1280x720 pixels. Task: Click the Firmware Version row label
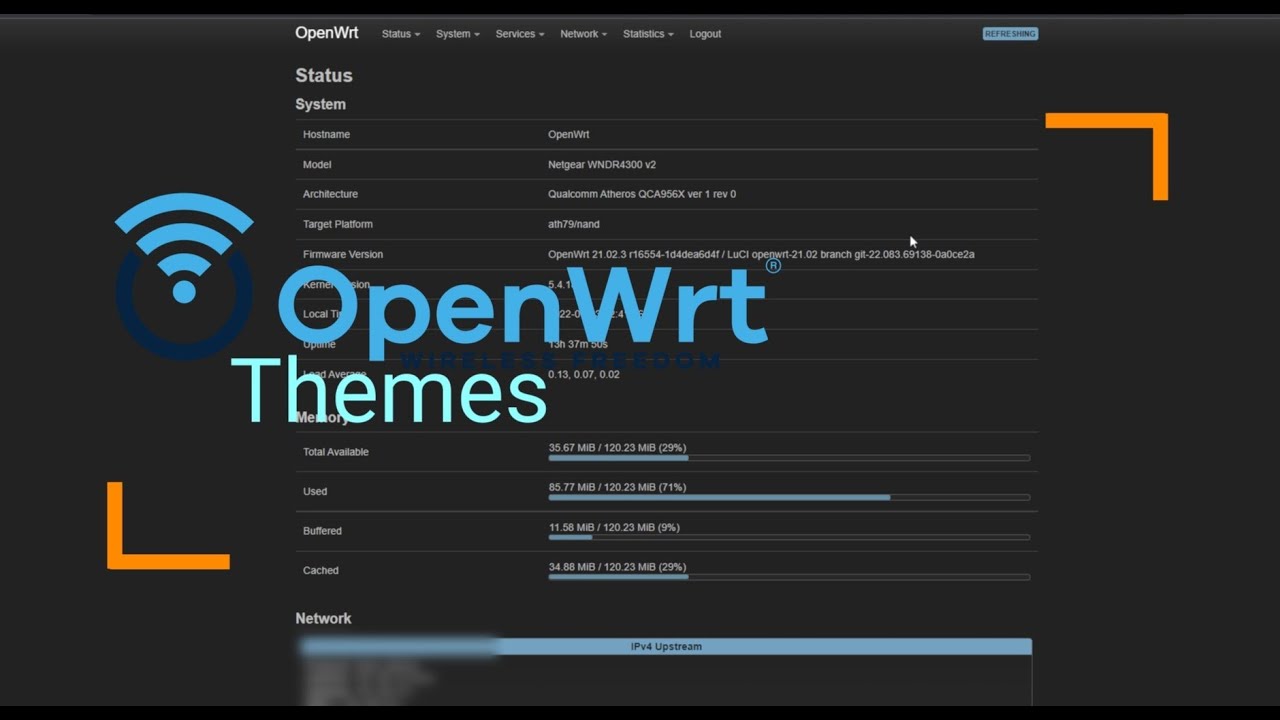343,254
